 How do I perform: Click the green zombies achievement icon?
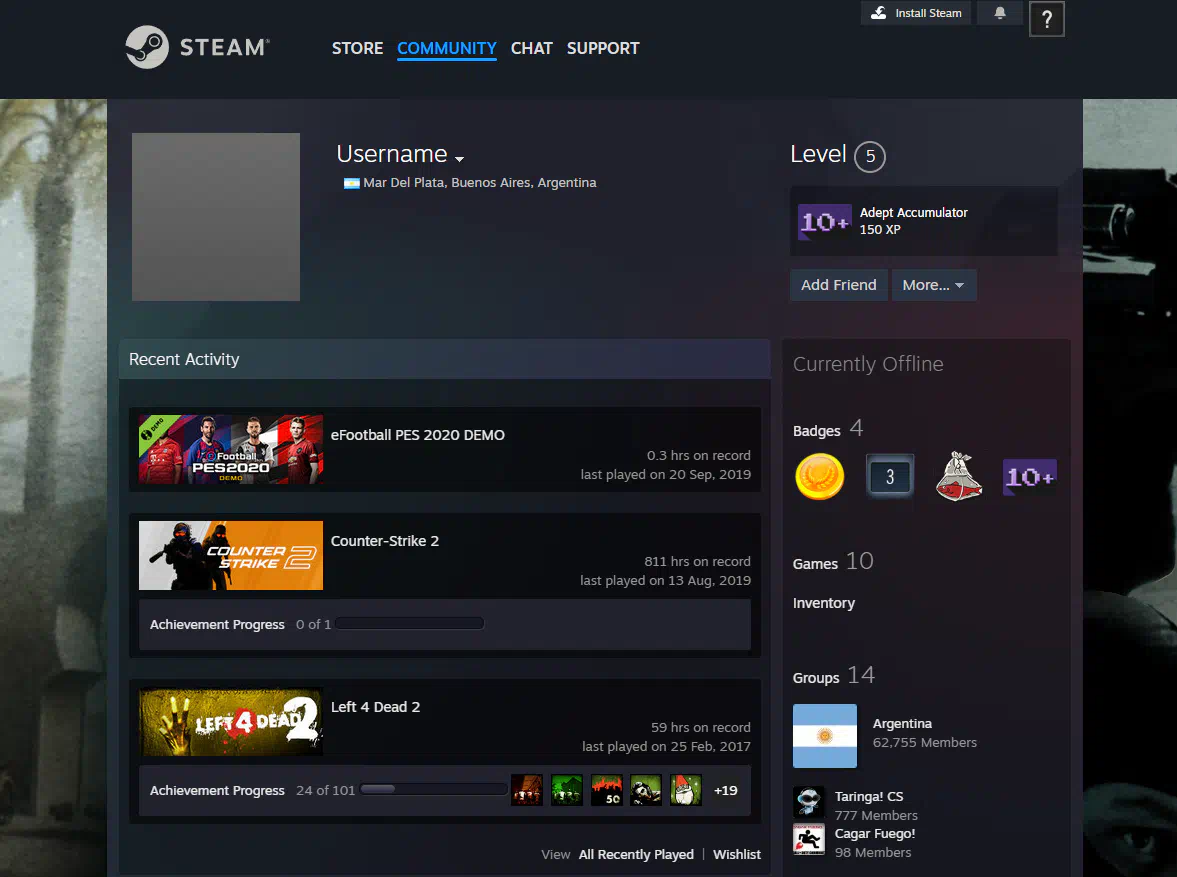(x=567, y=790)
